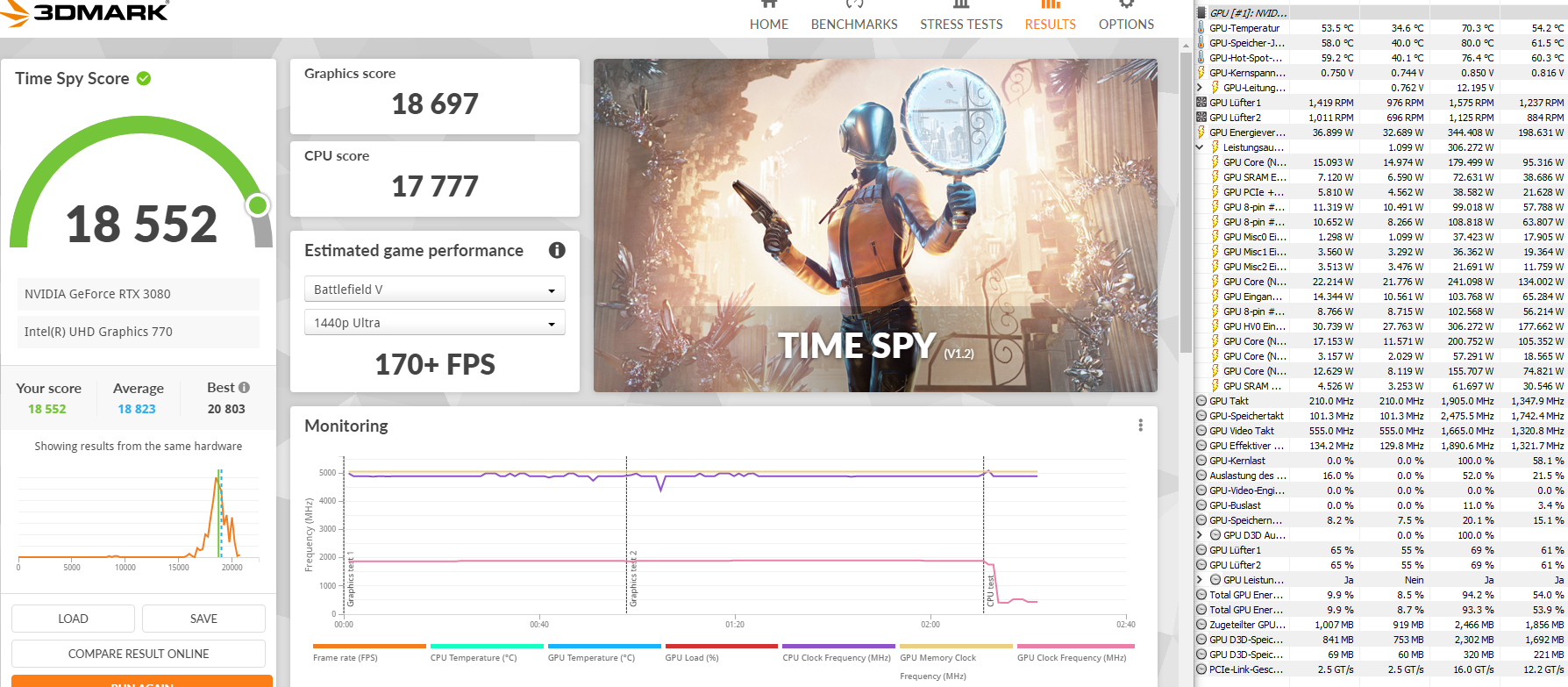
Task: Click the circle icon of GPU-Kernlast row
Action: click(1201, 461)
